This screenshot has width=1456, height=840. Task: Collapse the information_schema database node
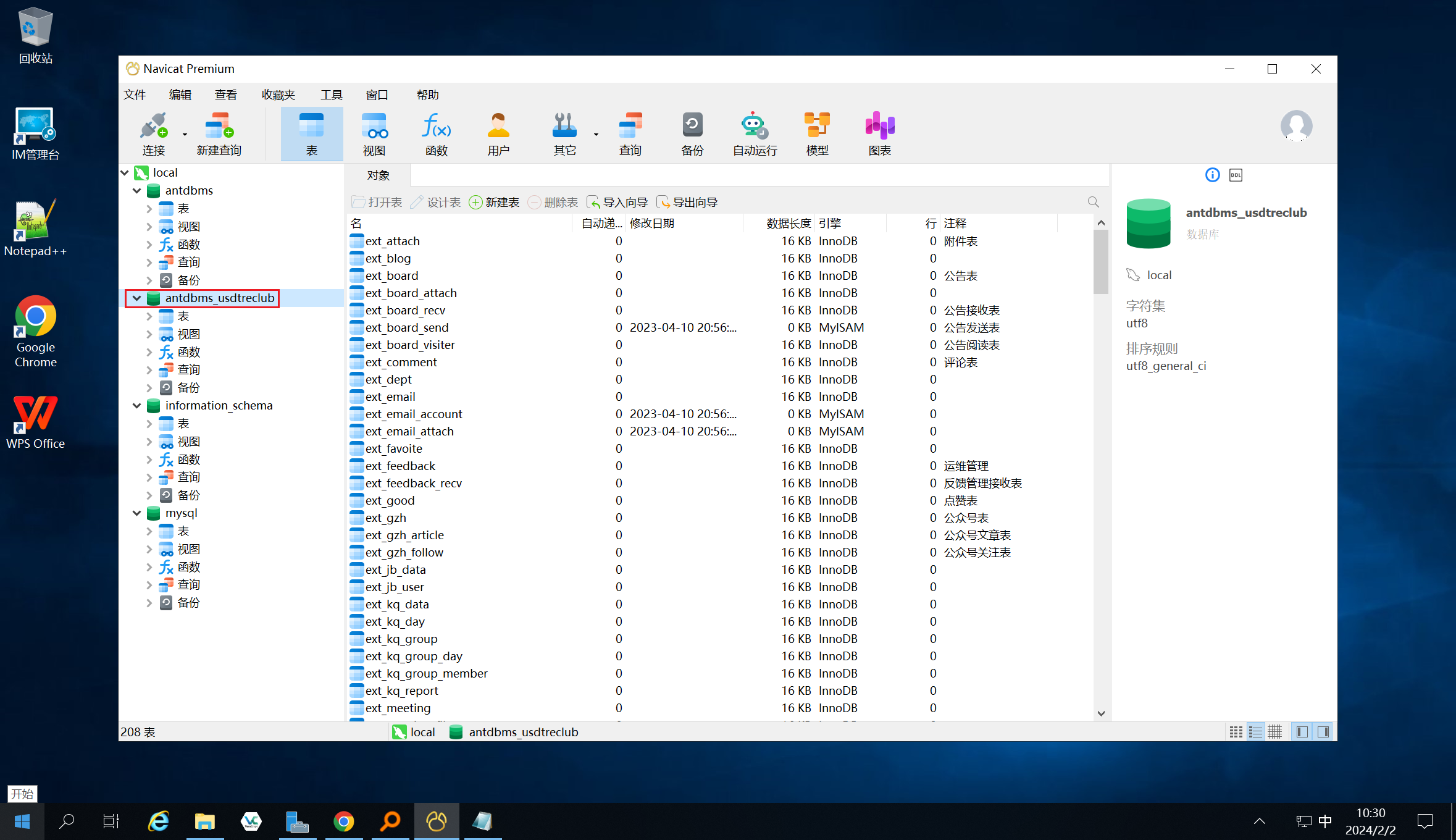[x=137, y=406]
